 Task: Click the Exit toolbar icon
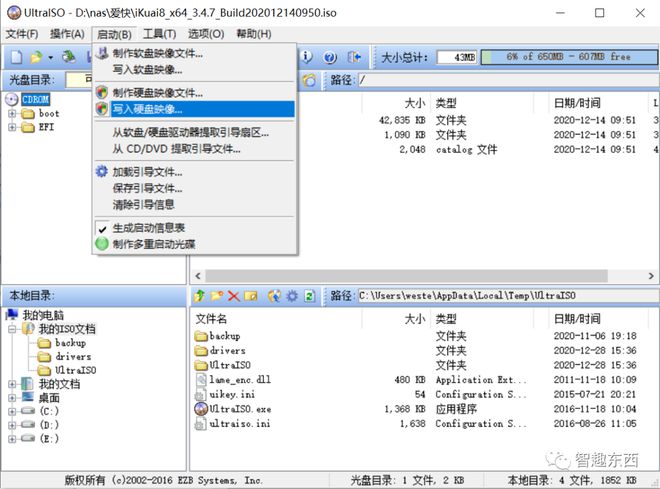(x=354, y=57)
